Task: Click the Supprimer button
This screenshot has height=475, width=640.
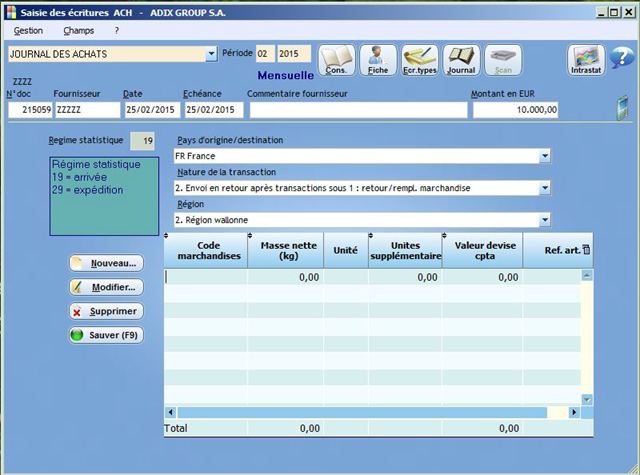Action: pyautogui.click(x=106, y=311)
